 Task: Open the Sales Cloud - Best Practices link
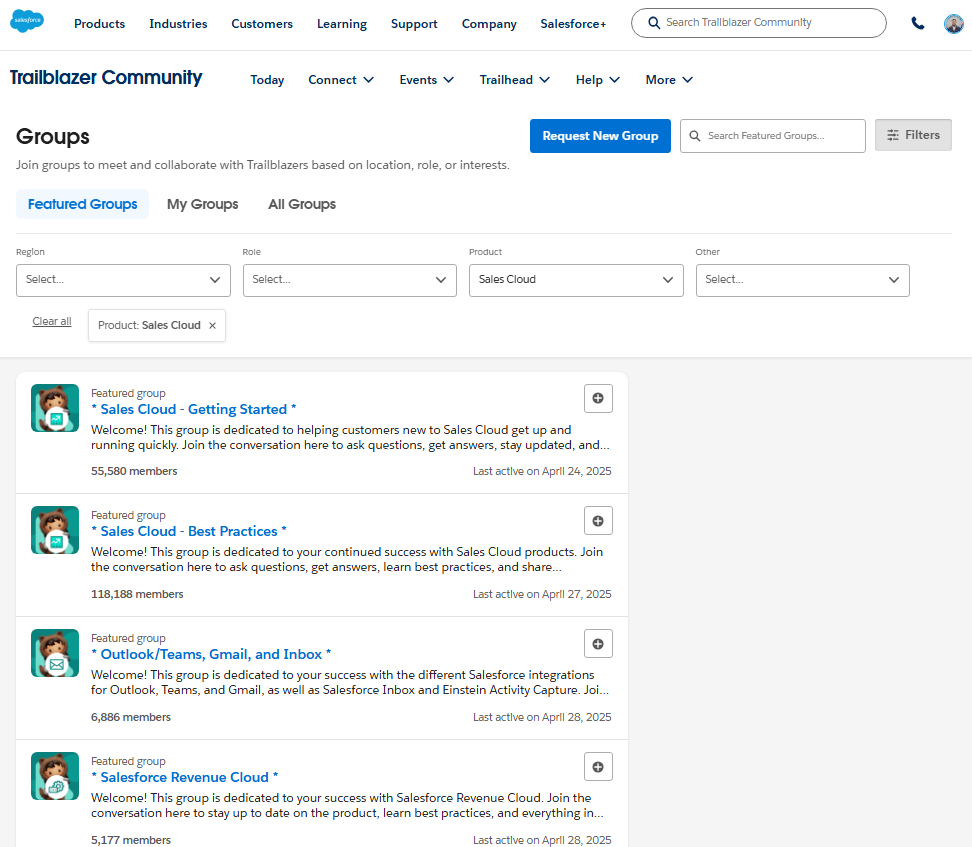point(189,531)
